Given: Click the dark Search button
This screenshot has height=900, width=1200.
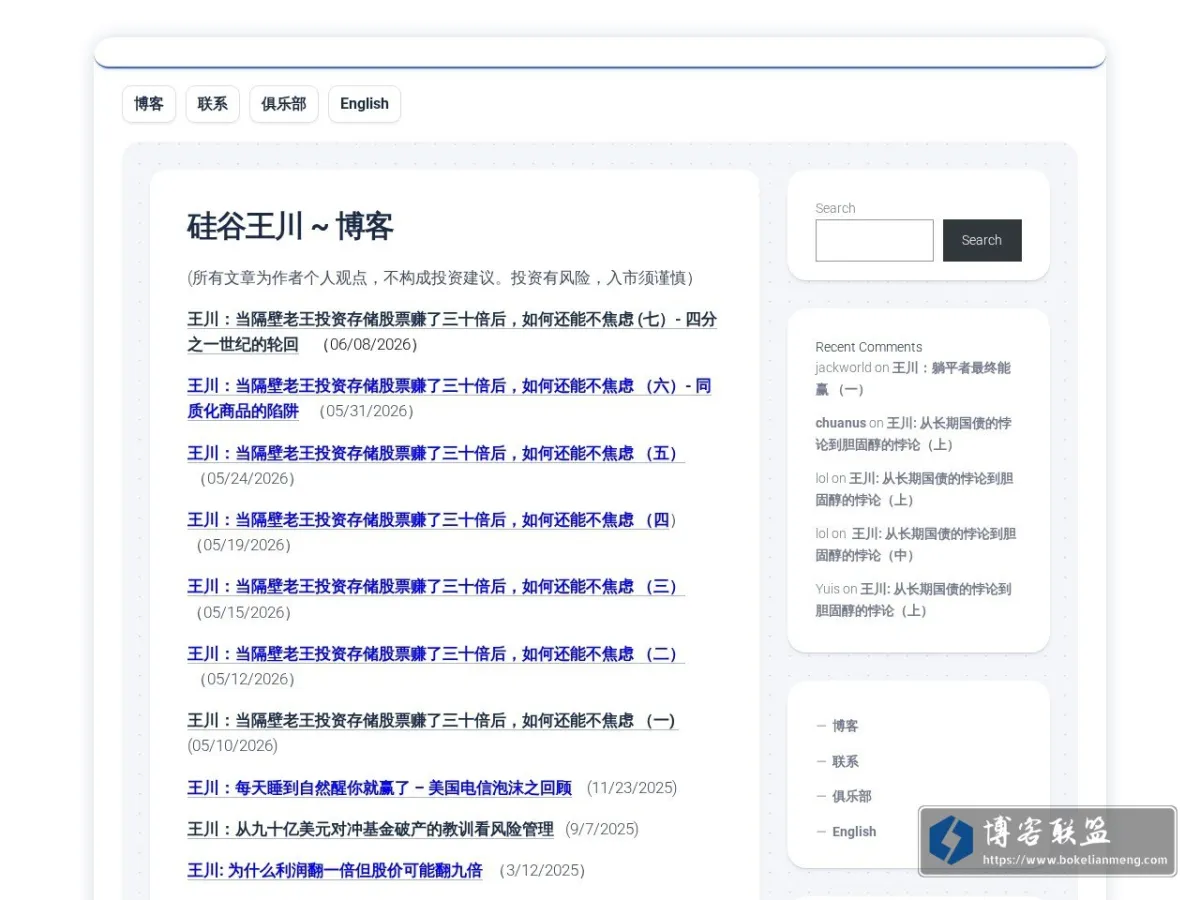Looking at the screenshot, I should click(982, 240).
